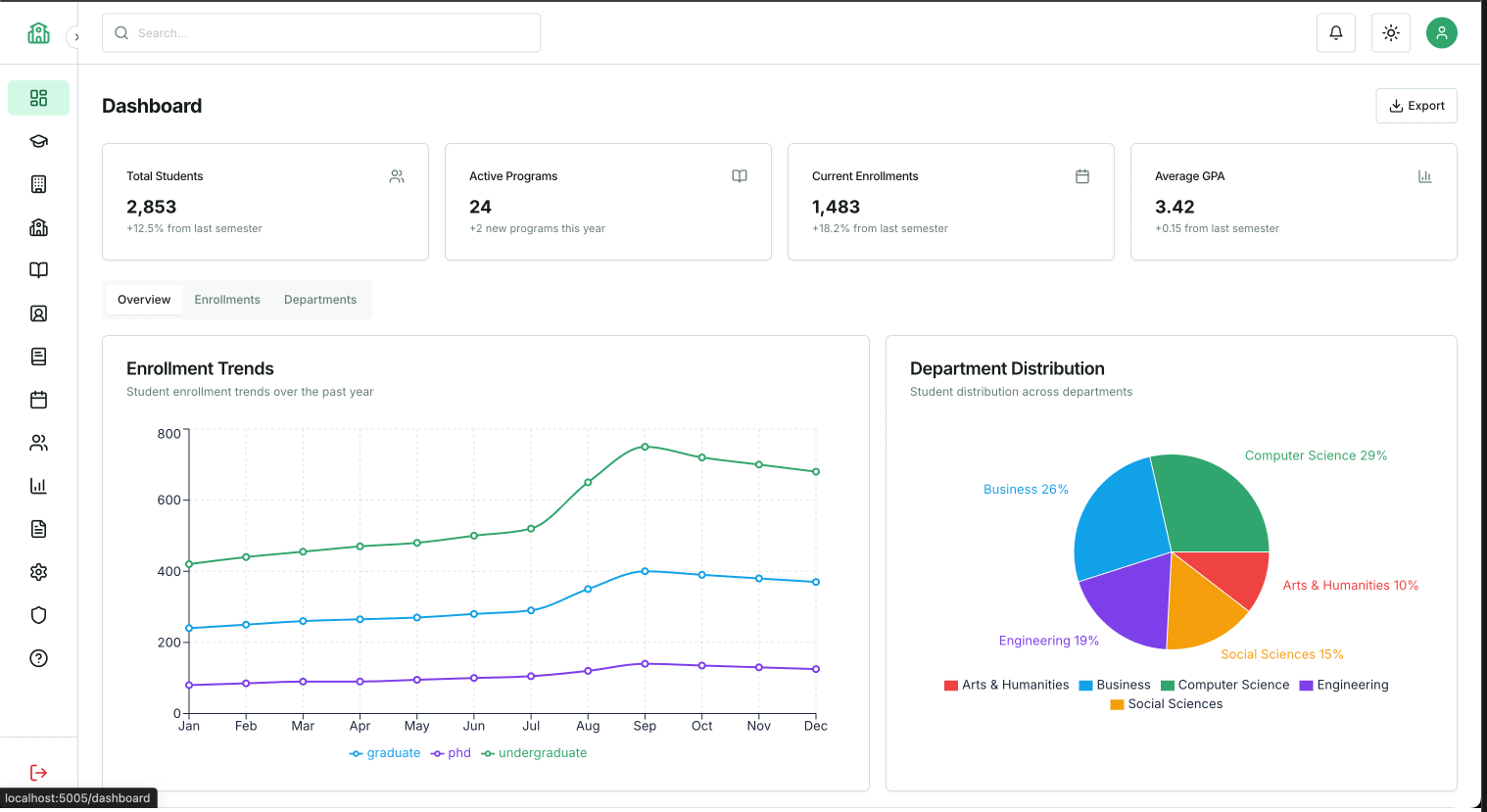The image size is (1487, 812).
Task: Switch to the Enrollments tab
Action: click(227, 300)
